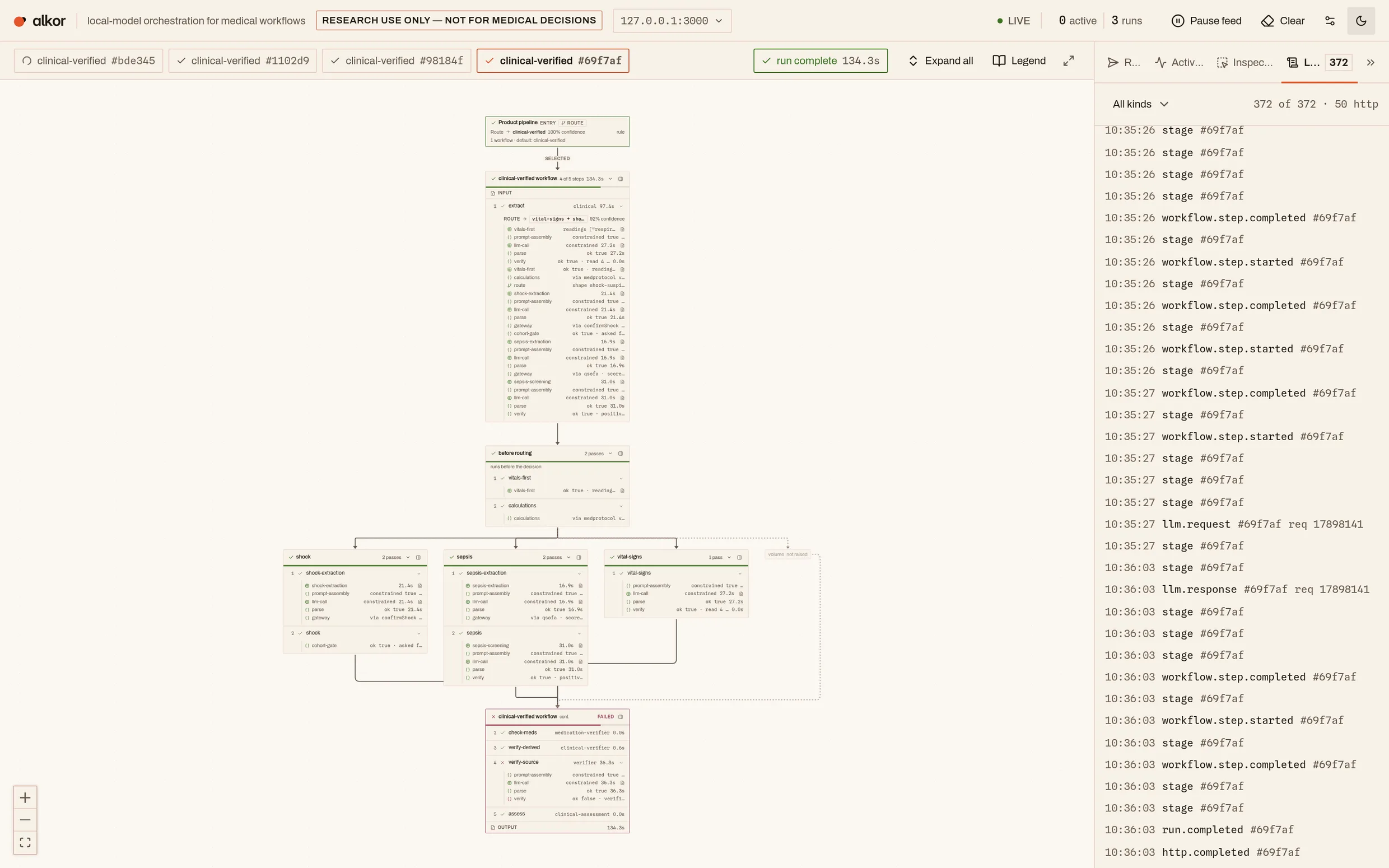Collapse the verify-source step chevron
Screen dimensions: 1389x868
point(621,763)
